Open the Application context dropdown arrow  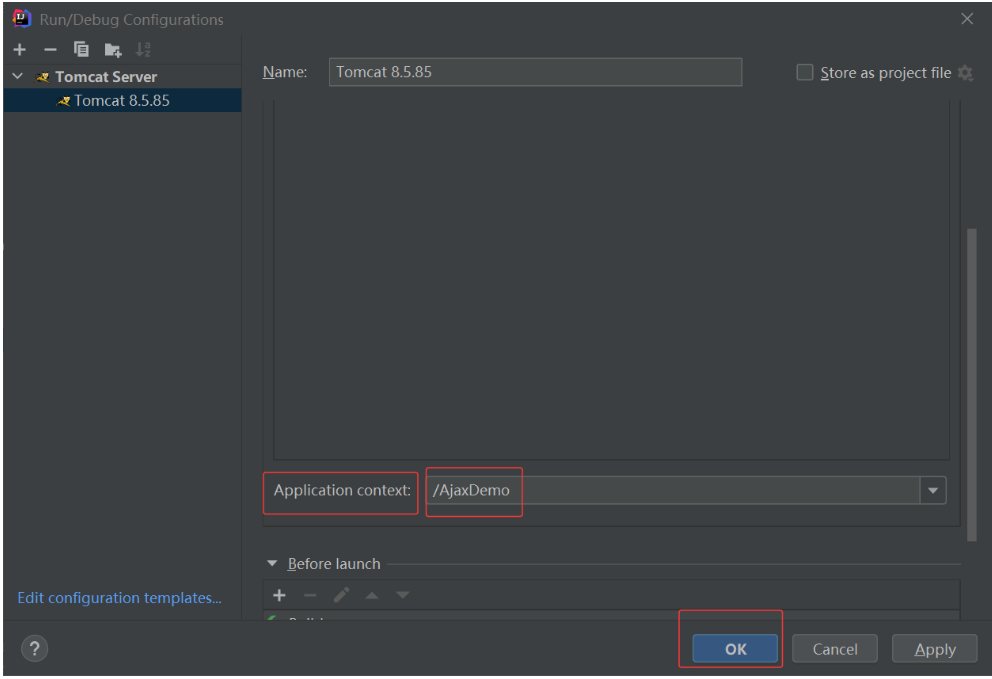pyautogui.click(x=933, y=490)
